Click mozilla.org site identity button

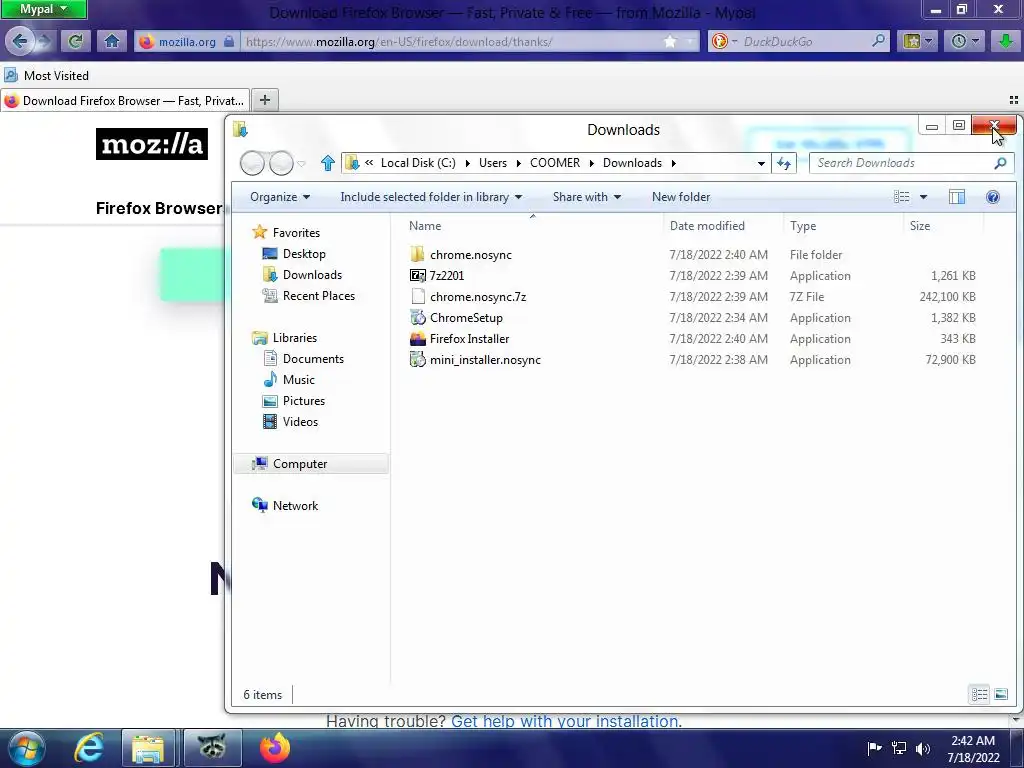(x=187, y=42)
